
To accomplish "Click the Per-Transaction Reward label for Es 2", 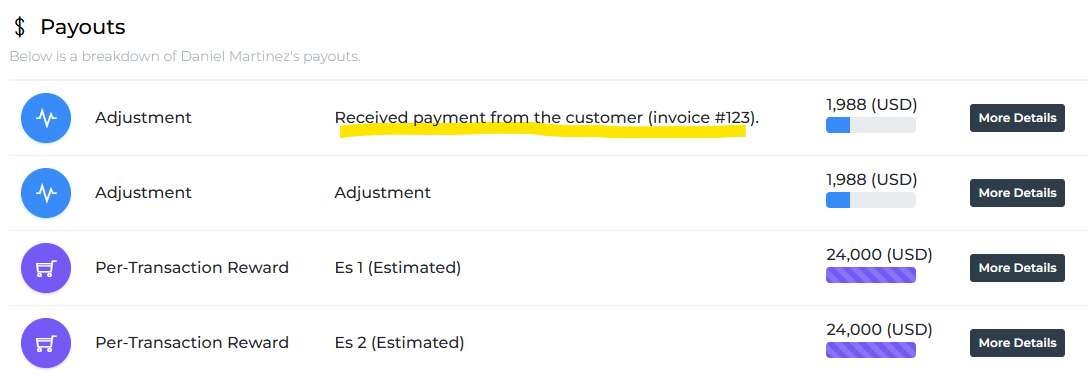I will (192, 343).
